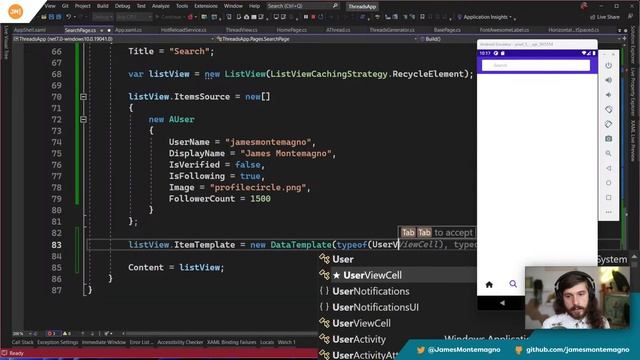Viewport: 640px width, 360px height.
Task: Open the Call Stack panel tab
Action: [x=22, y=342]
